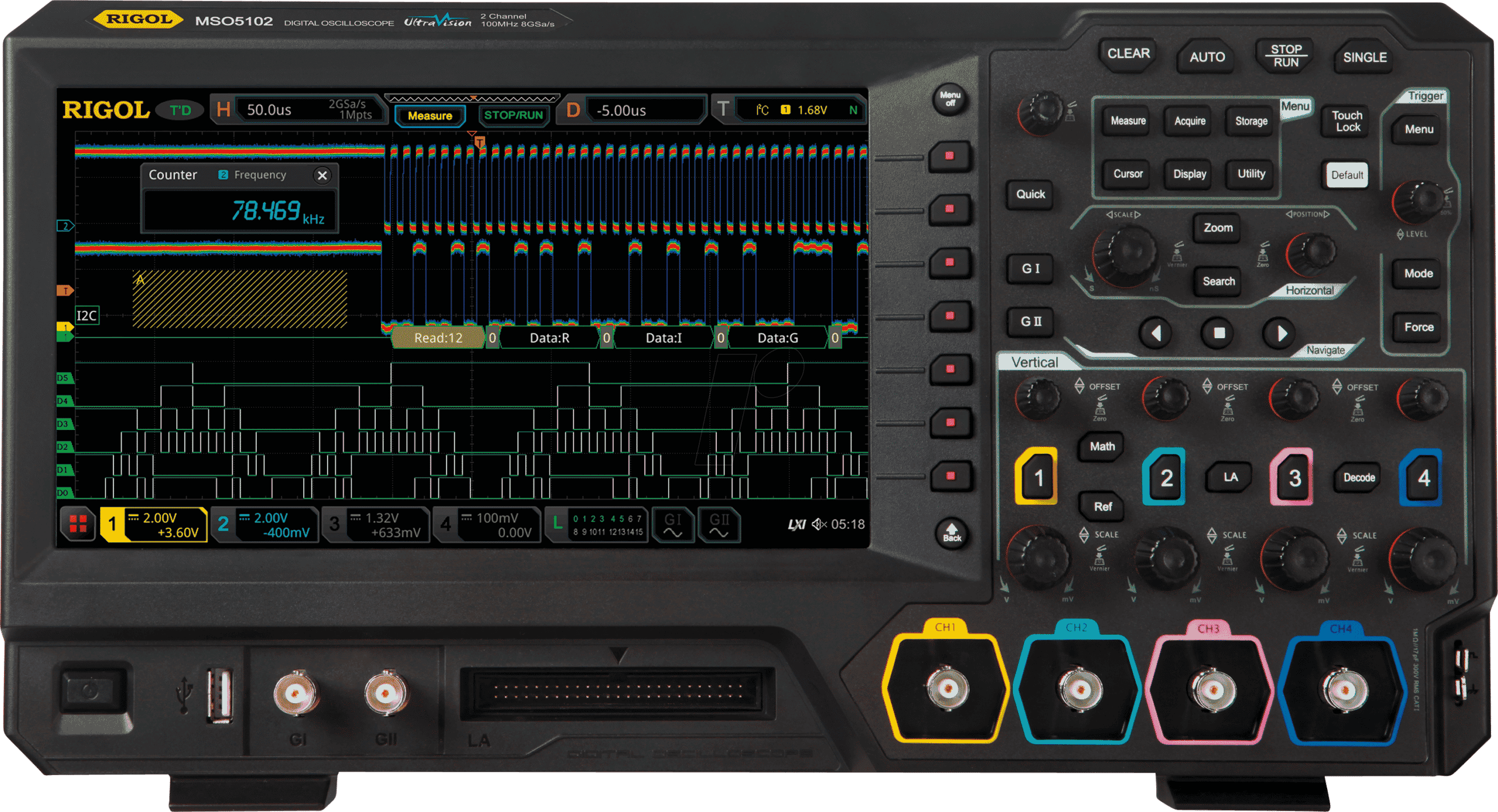Viewport: 1498px width, 812px height.
Task: Push the white Default button
Action: click(x=1347, y=175)
